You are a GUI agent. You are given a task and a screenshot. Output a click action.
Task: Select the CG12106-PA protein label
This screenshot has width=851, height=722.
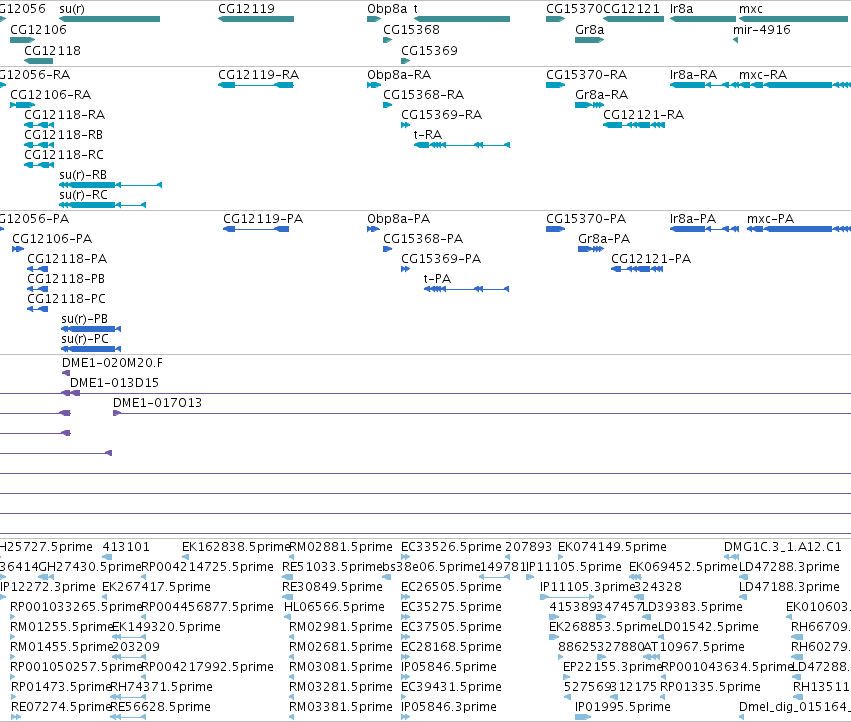click(52, 239)
